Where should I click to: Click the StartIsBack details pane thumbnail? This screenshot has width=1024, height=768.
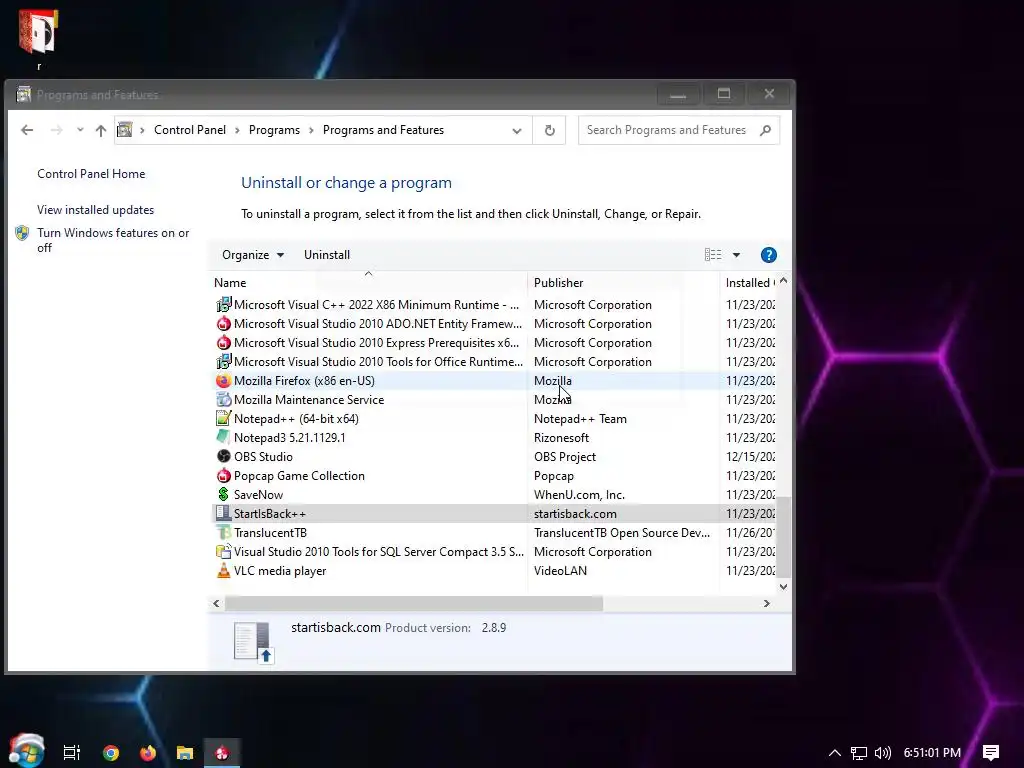point(253,641)
